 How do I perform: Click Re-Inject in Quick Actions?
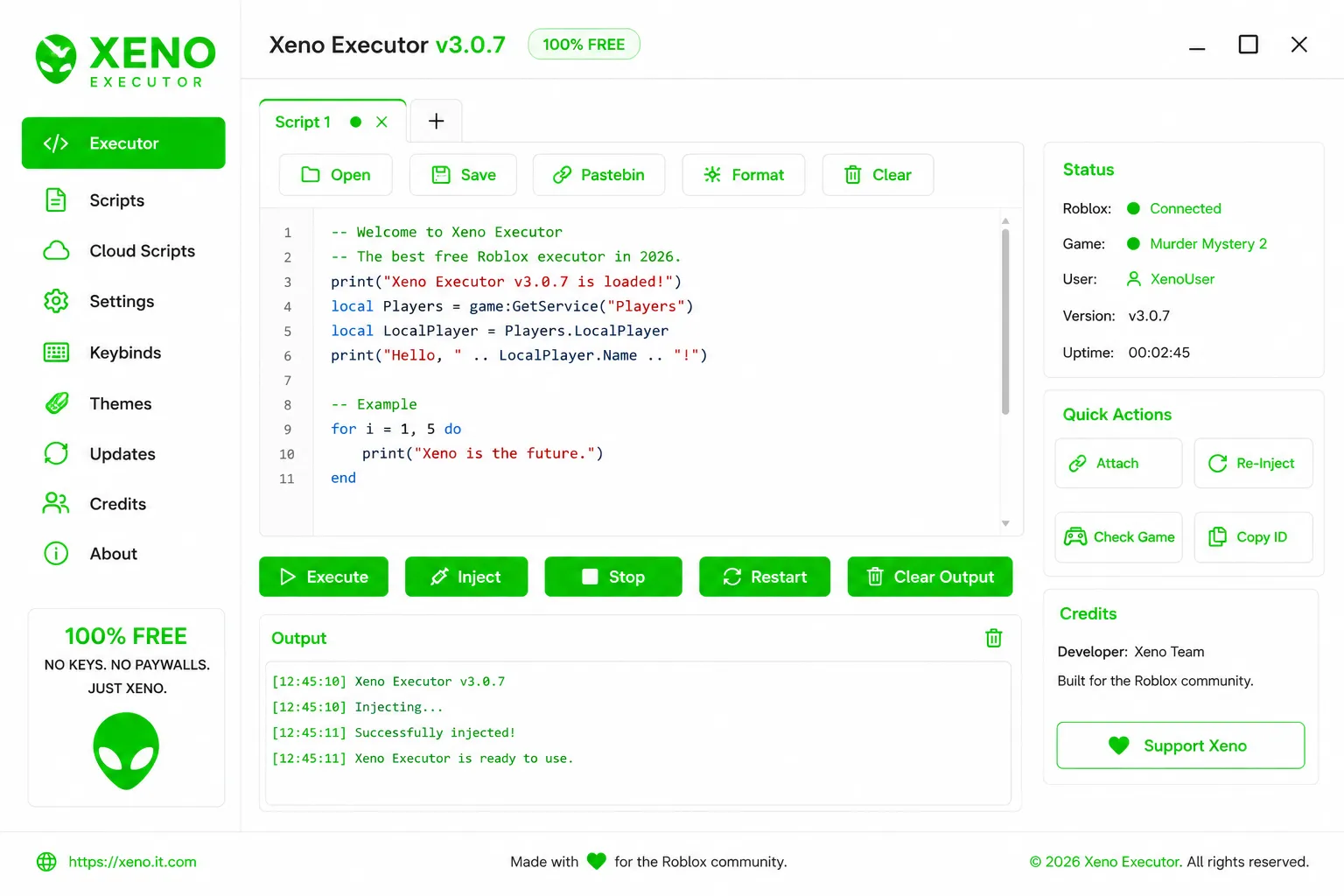(1253, 463)
